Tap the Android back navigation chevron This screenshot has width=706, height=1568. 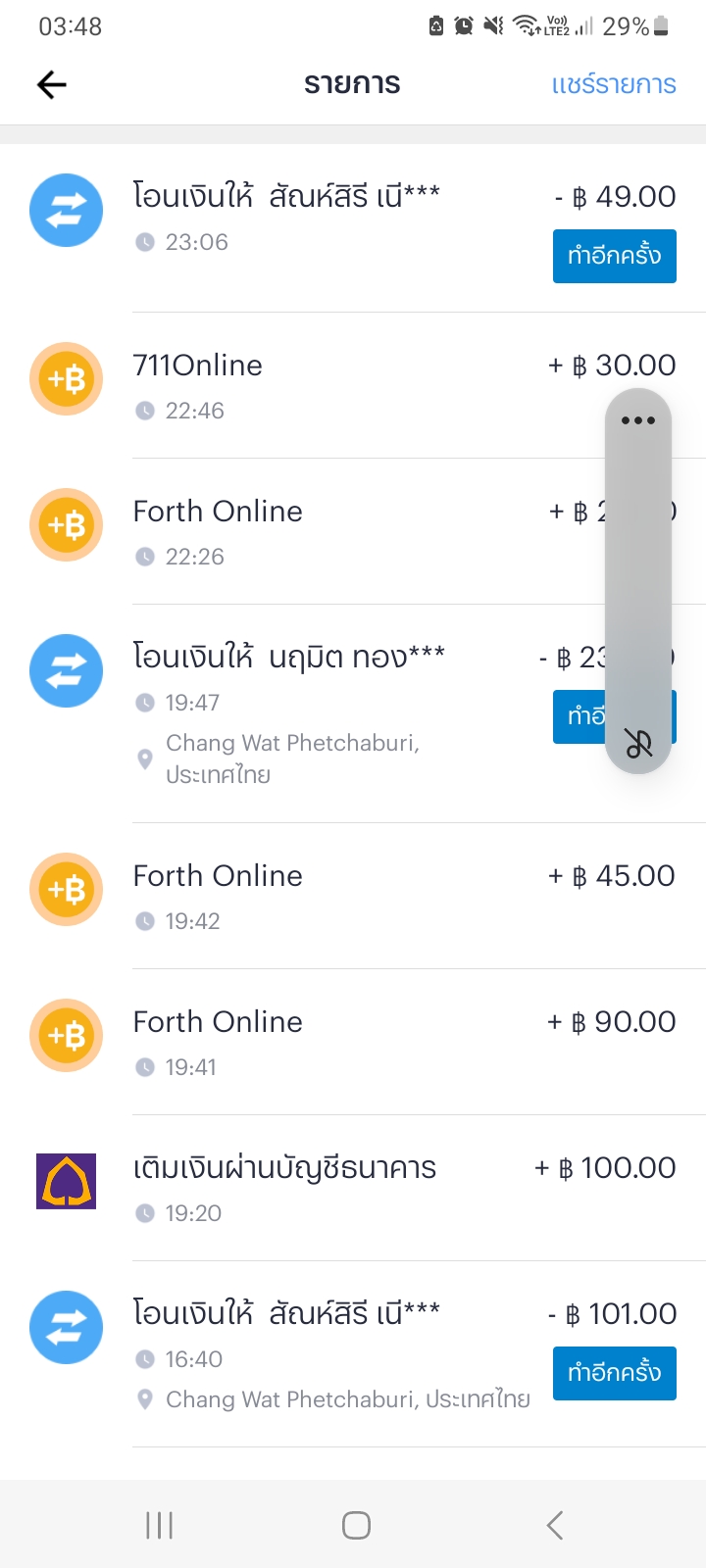click(x=554, y=1525)
